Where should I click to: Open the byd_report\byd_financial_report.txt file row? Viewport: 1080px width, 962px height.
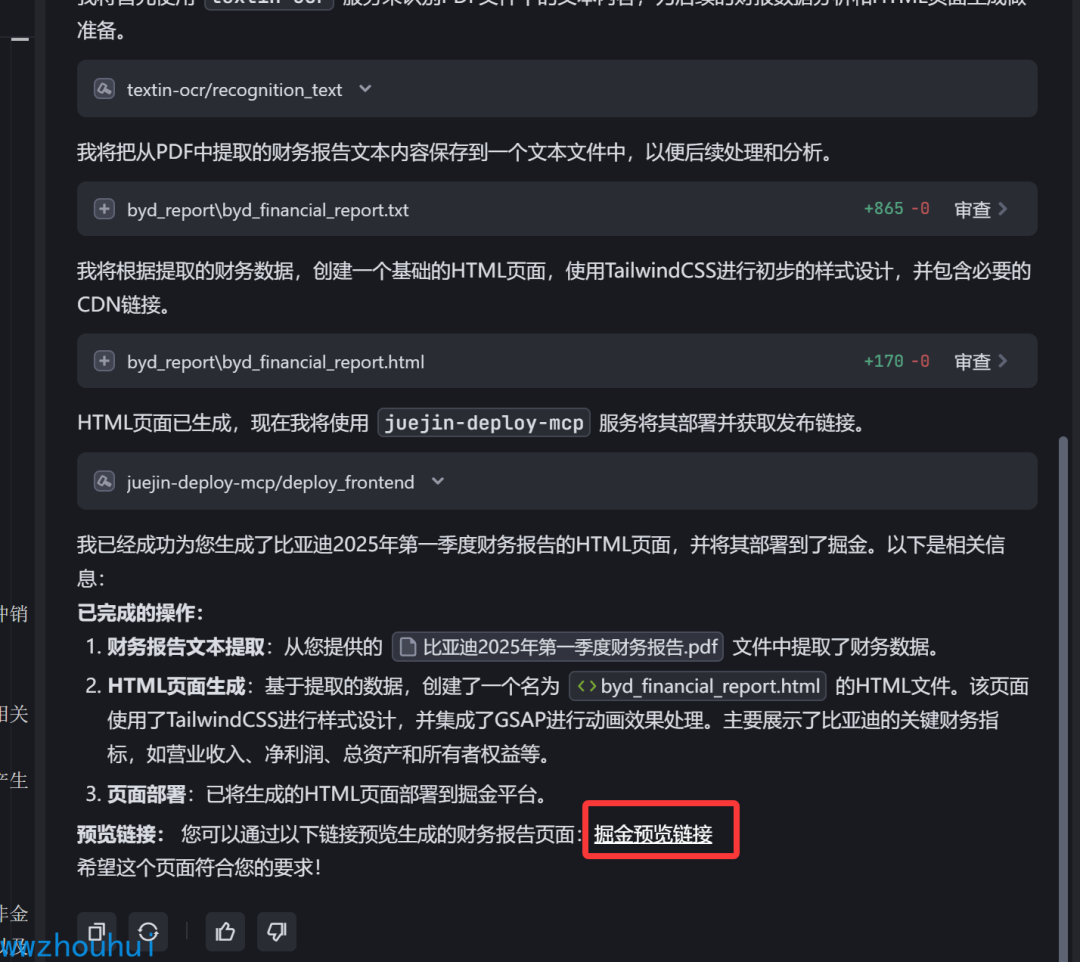click(557, 209)
